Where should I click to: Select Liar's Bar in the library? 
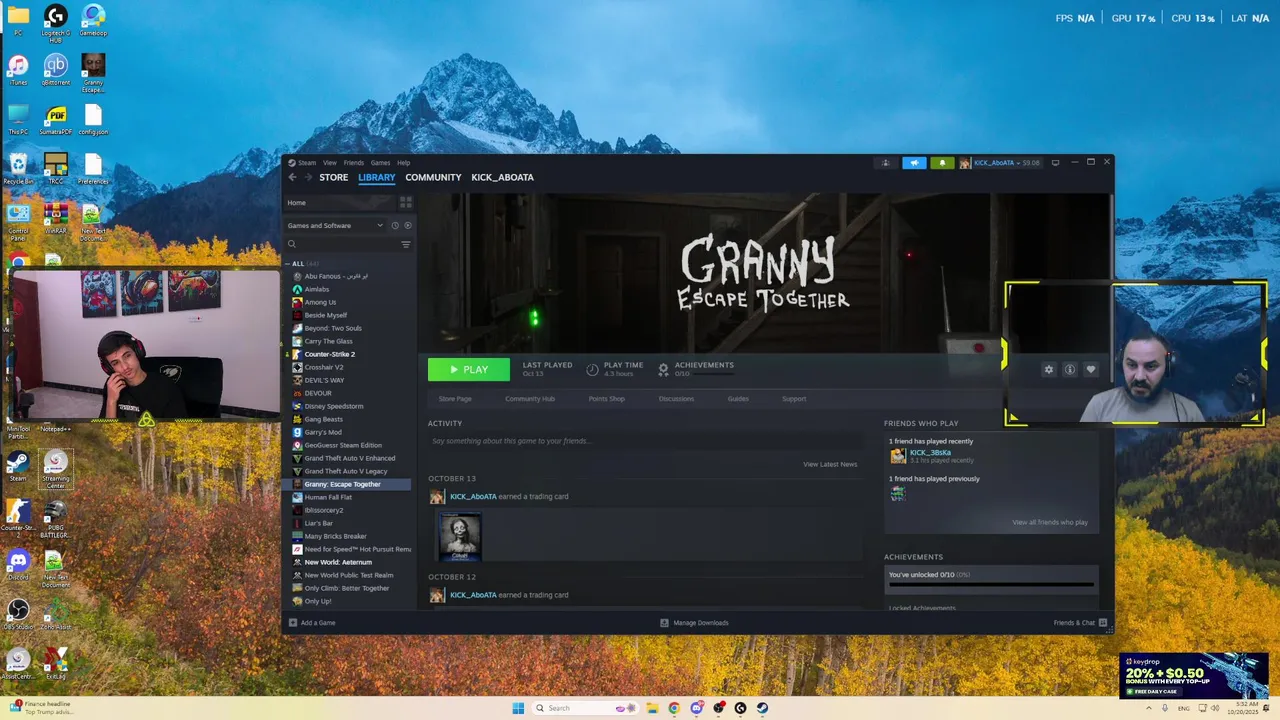[x=319, y=523]
